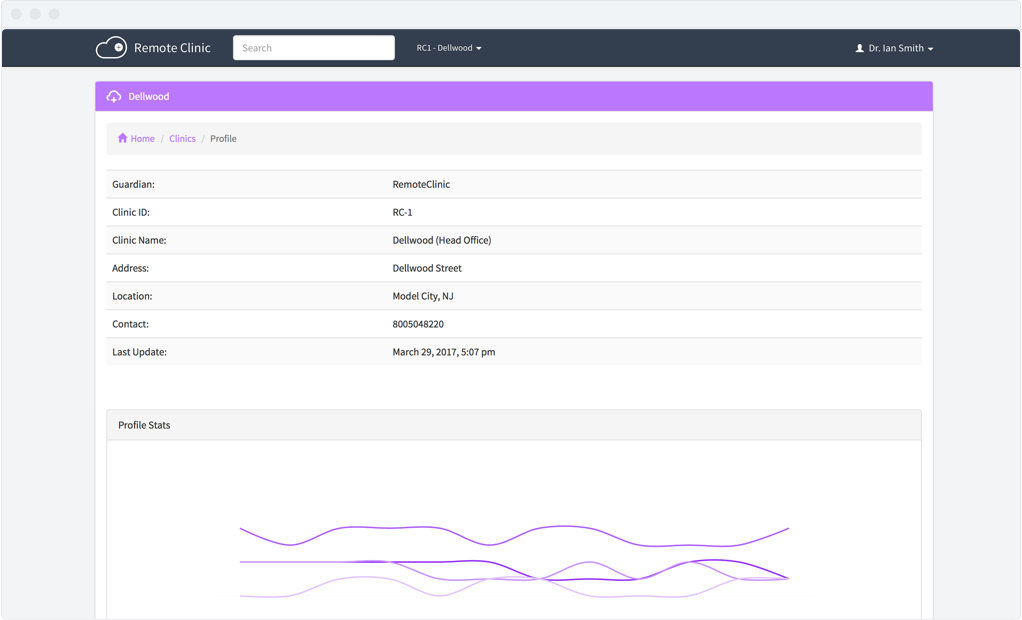1022x620 pixels.
Task: Click the leftmost gray window control dot
Action: pos(16,14)
